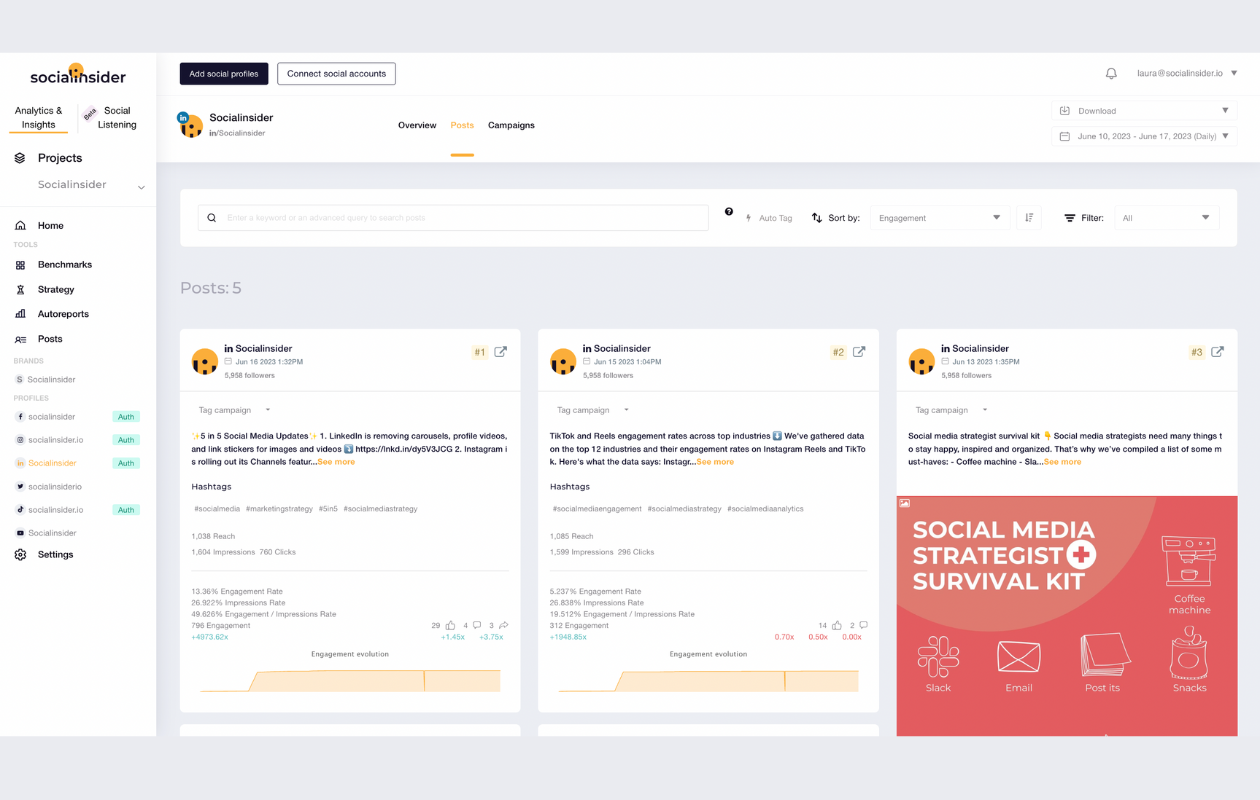Click the Benchmarks grid icon
The width and height of the screenshot is (1260, 800).
pos(20,265)
